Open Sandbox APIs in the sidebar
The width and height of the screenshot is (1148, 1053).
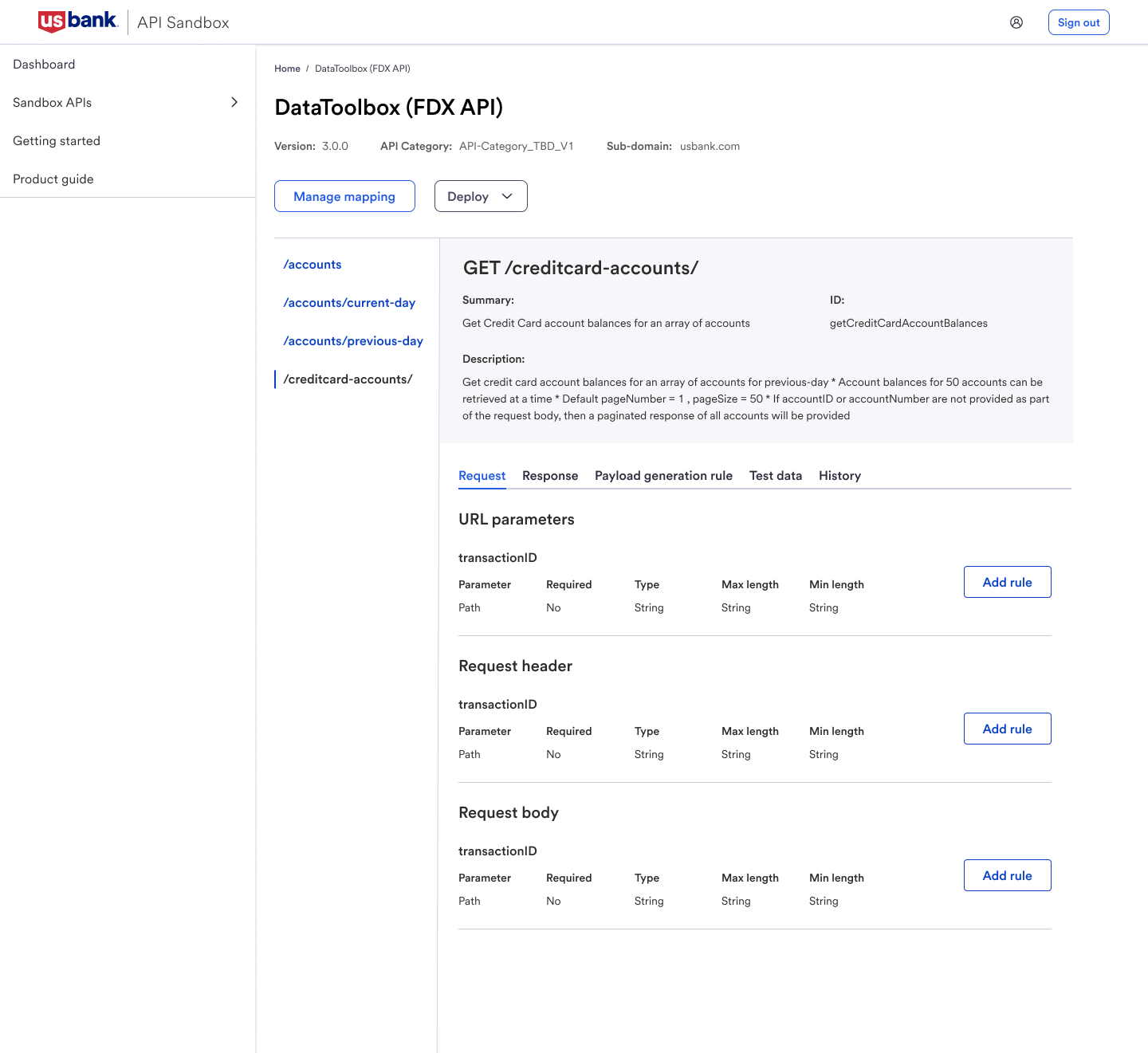click(x=53, y=103)
